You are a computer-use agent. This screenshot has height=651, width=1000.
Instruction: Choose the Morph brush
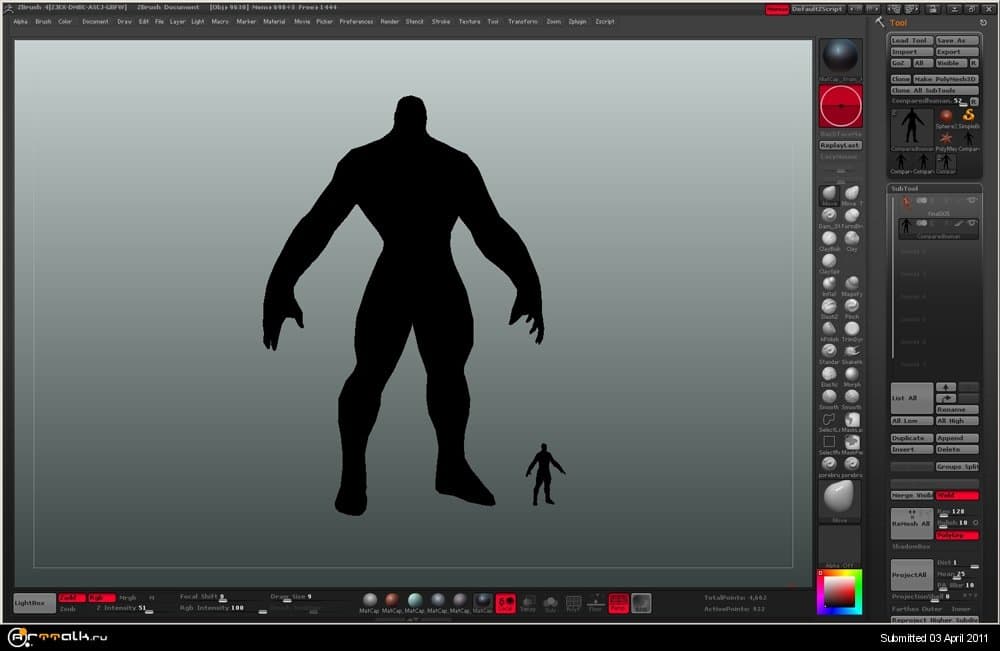tap(852, 372)
